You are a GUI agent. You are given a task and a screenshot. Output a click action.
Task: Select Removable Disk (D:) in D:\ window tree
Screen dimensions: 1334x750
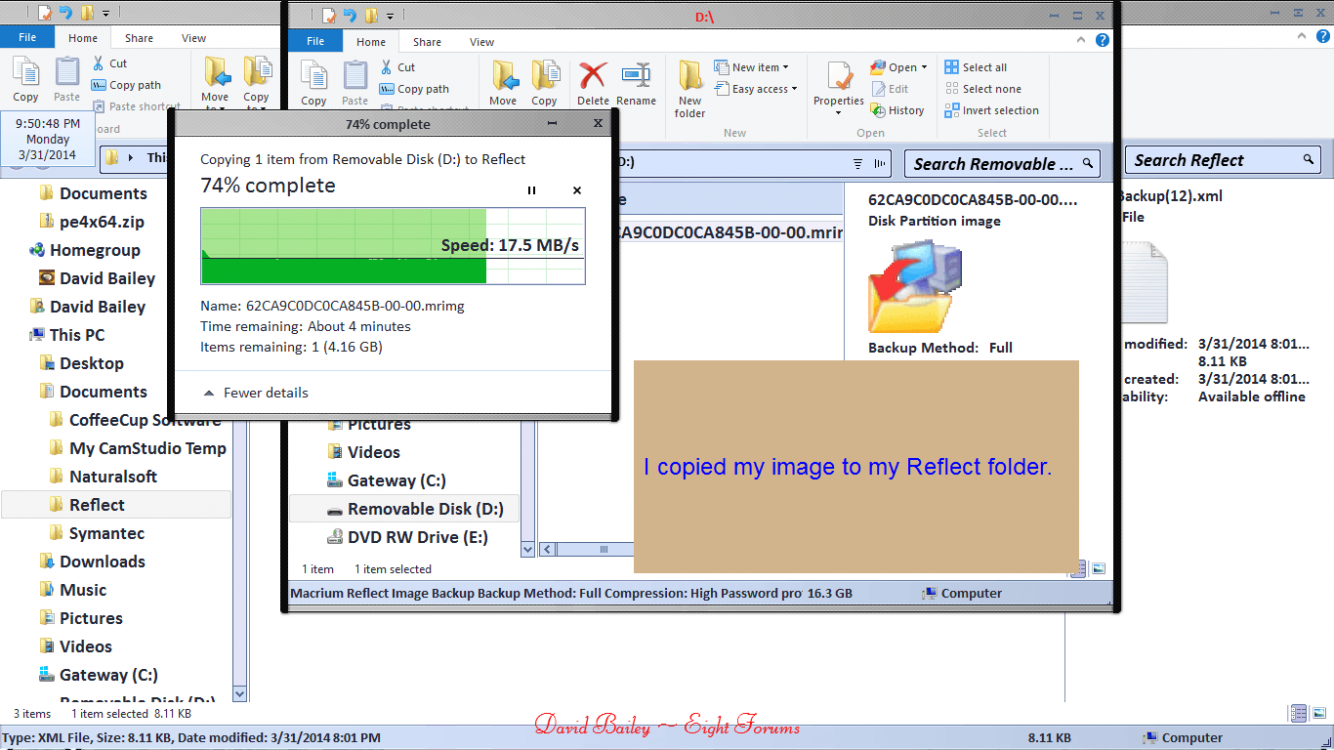click(x=404, y=509)
